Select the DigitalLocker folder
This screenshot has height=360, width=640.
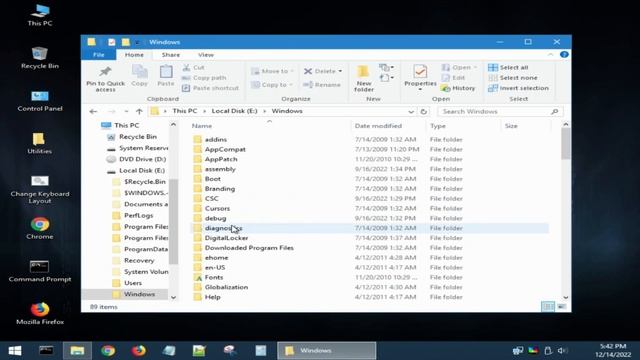click(x=227, y=238)
